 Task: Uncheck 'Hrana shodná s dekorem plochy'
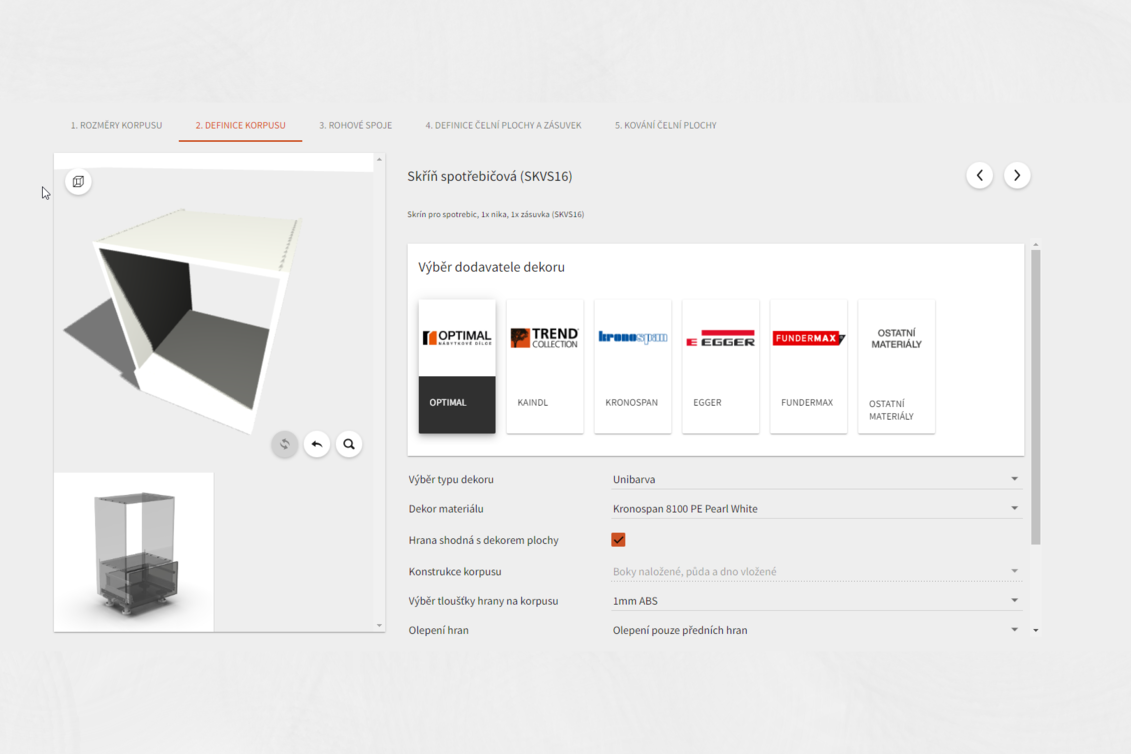point(618,540)
